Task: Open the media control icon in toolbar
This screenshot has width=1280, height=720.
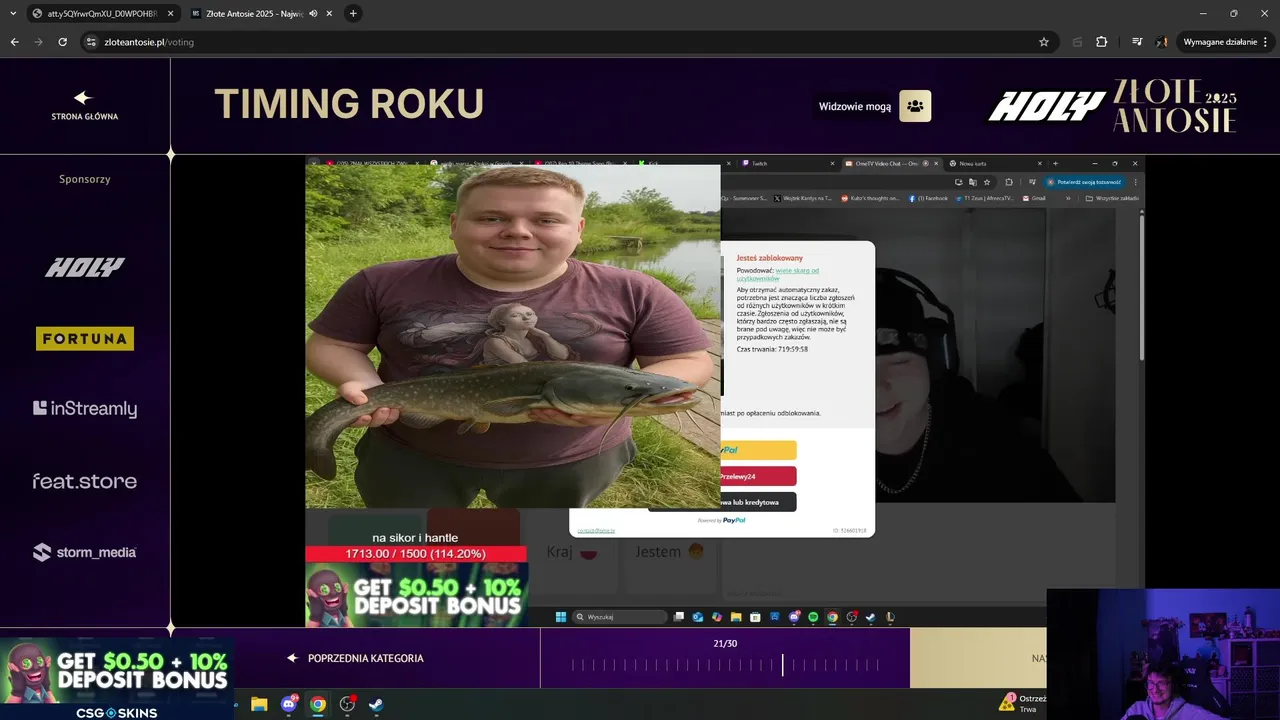Action: (x=1137, y=42)
